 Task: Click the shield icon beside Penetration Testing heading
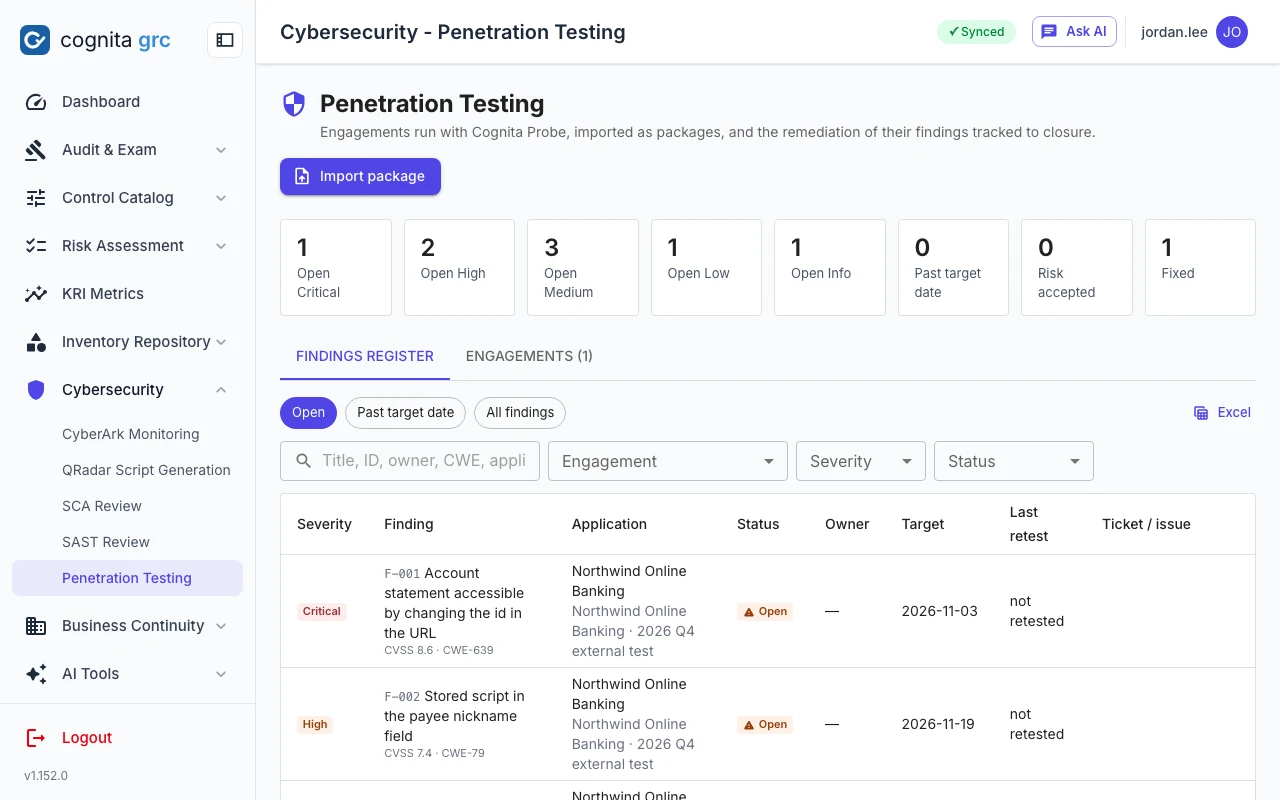pos(294,104)
